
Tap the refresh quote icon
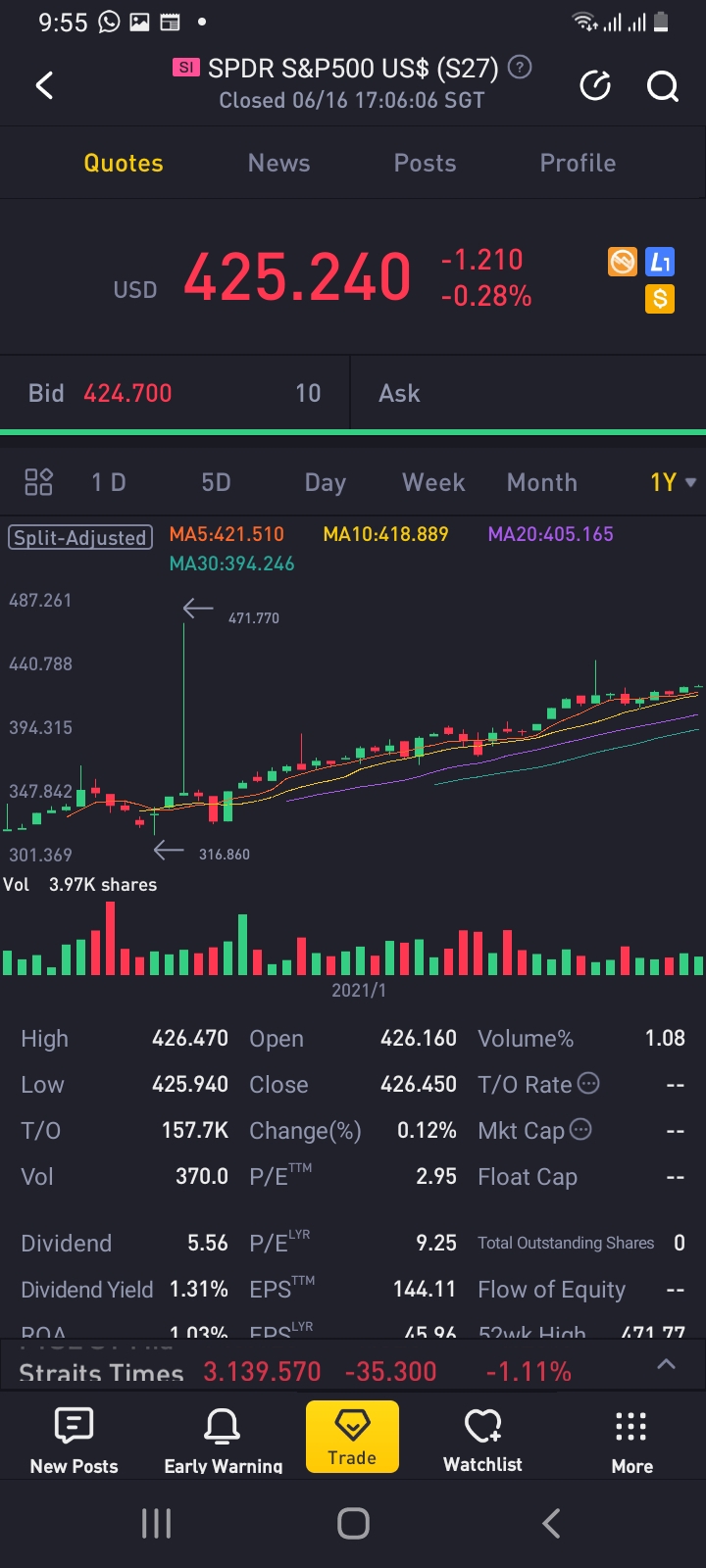(x=595, y=86)
